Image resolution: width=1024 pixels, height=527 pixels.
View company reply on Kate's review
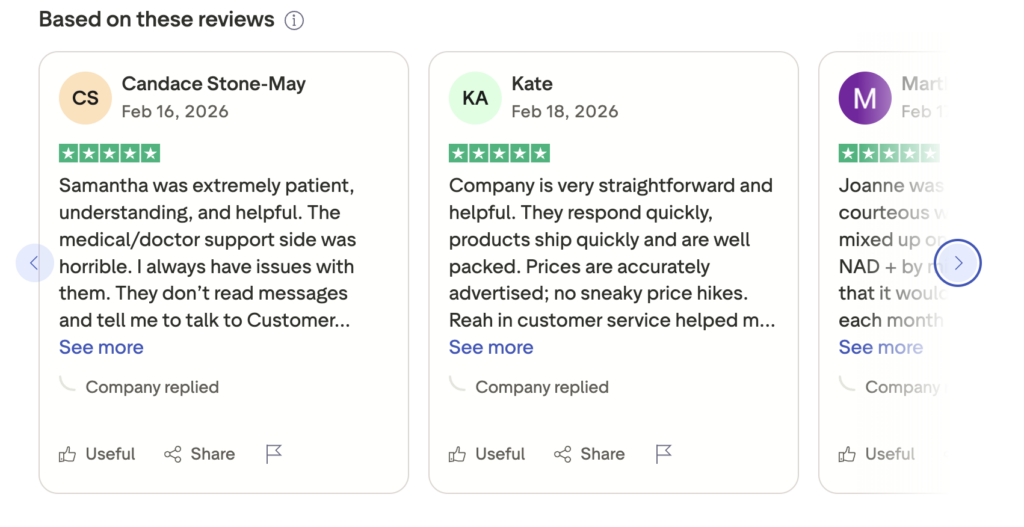coord(541,387)
